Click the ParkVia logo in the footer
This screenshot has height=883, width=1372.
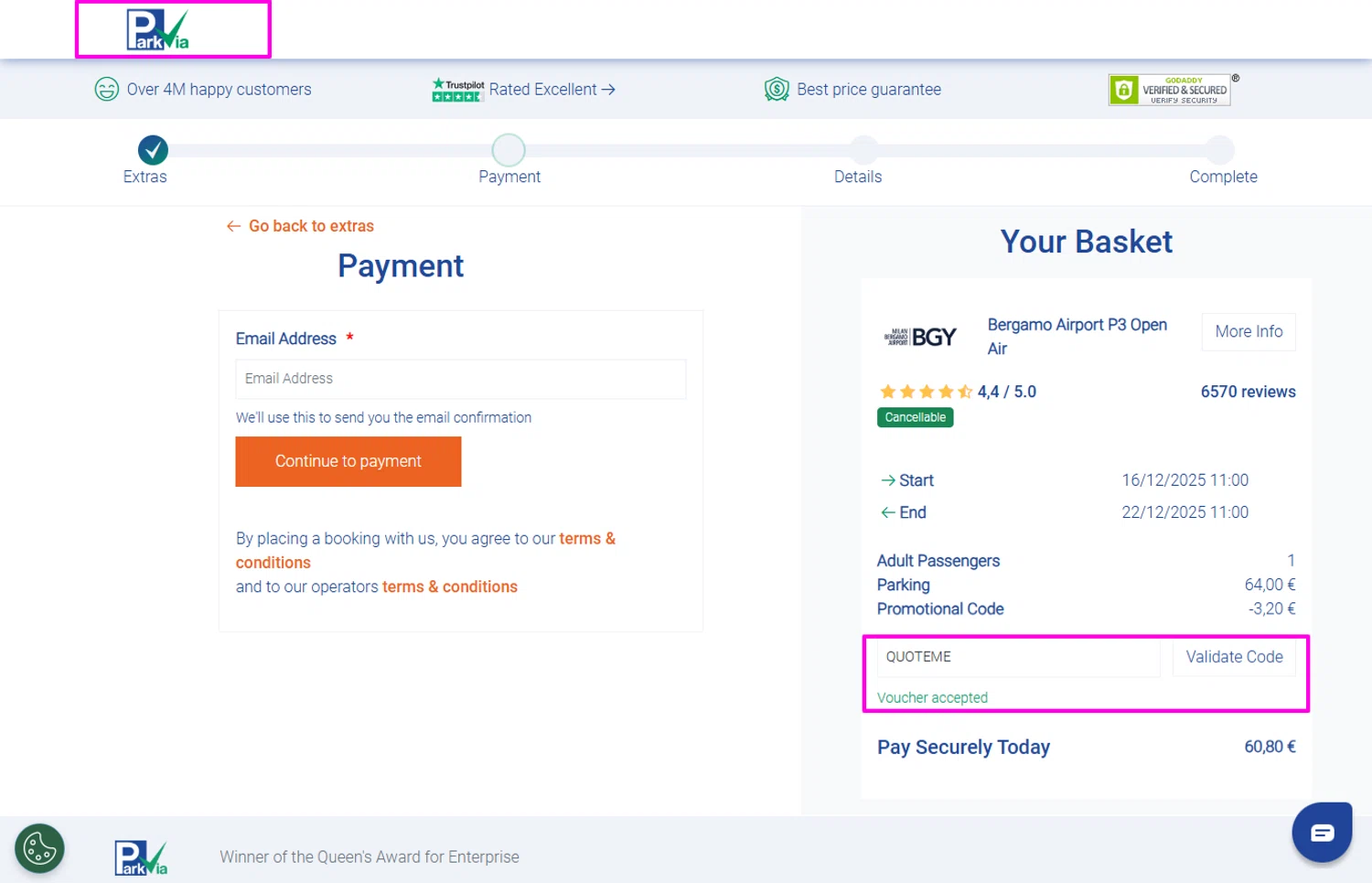141,857
